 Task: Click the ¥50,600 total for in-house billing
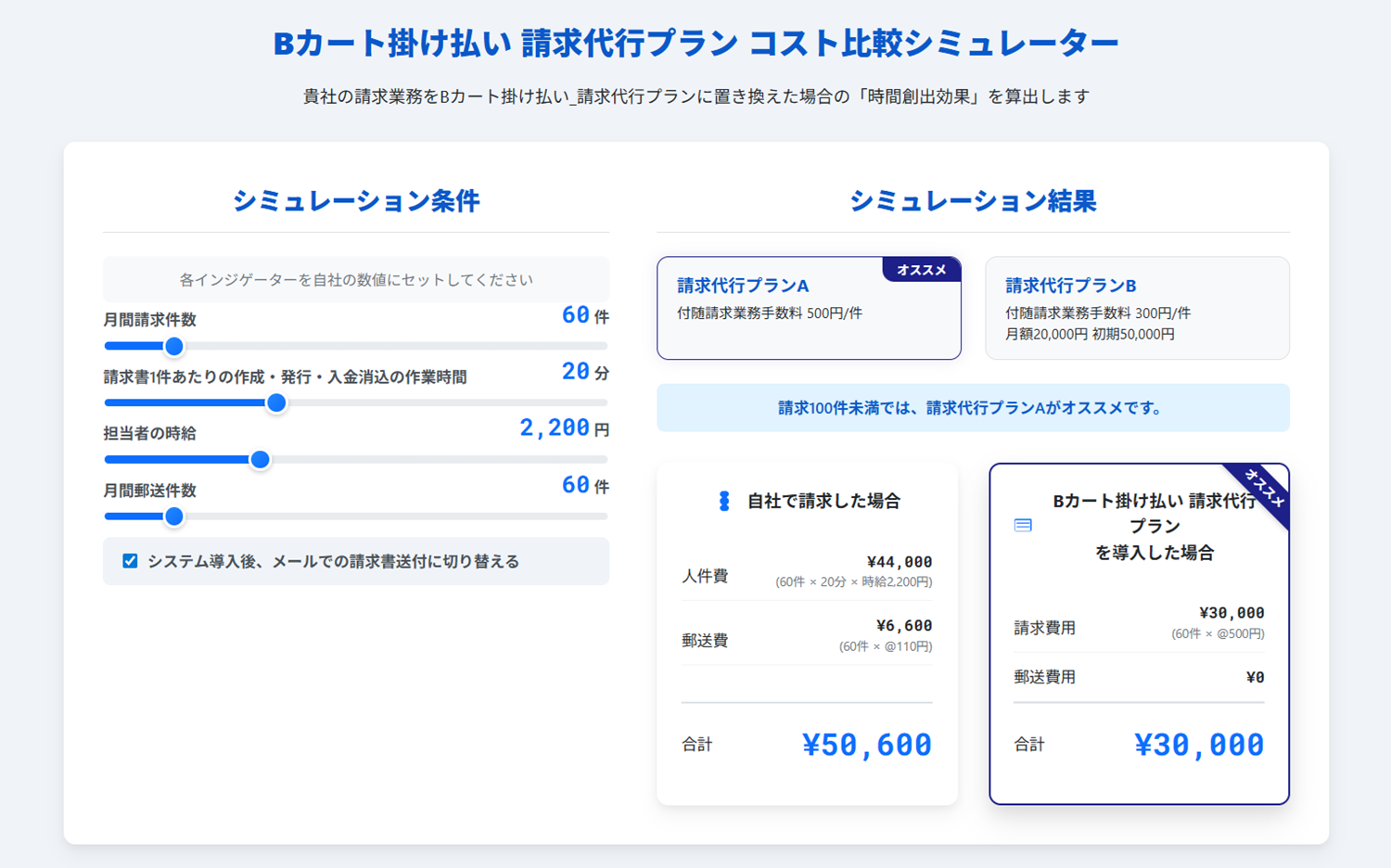tap(866, 745)
